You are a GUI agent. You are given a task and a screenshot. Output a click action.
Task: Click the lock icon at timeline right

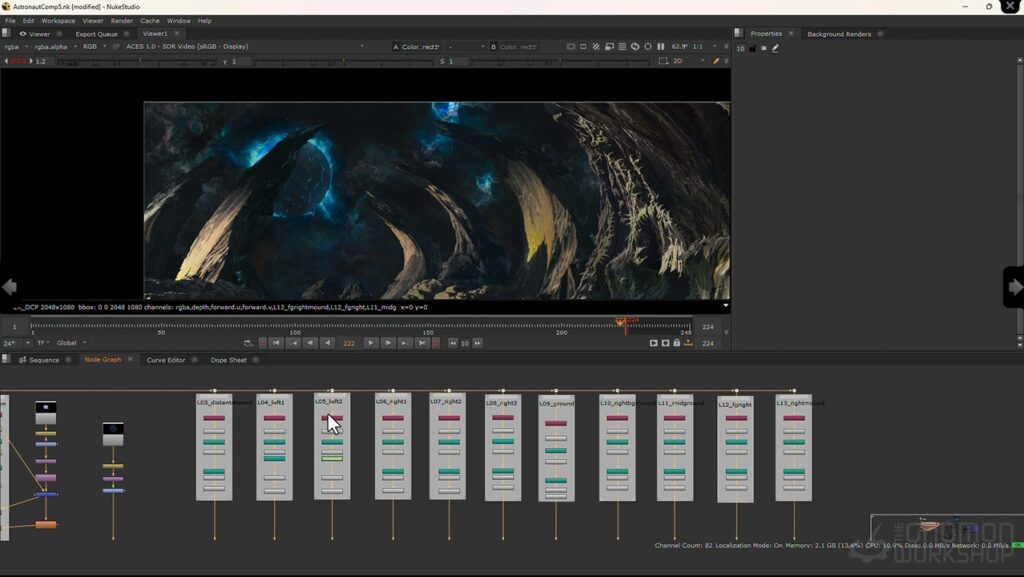tap(677, 343)
